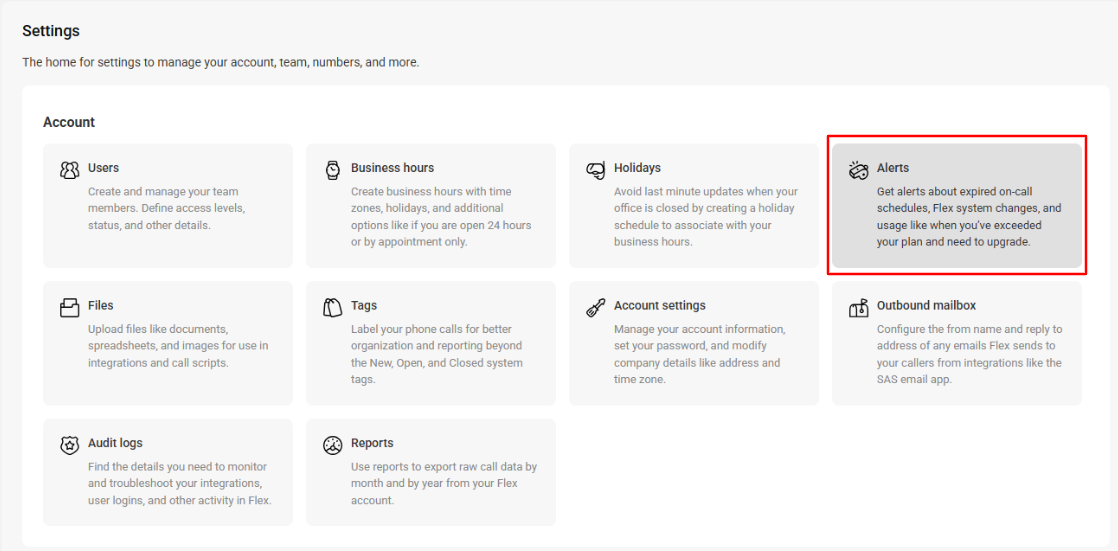Click the Account section heading
1118x551 pixels.
point(68,122)
